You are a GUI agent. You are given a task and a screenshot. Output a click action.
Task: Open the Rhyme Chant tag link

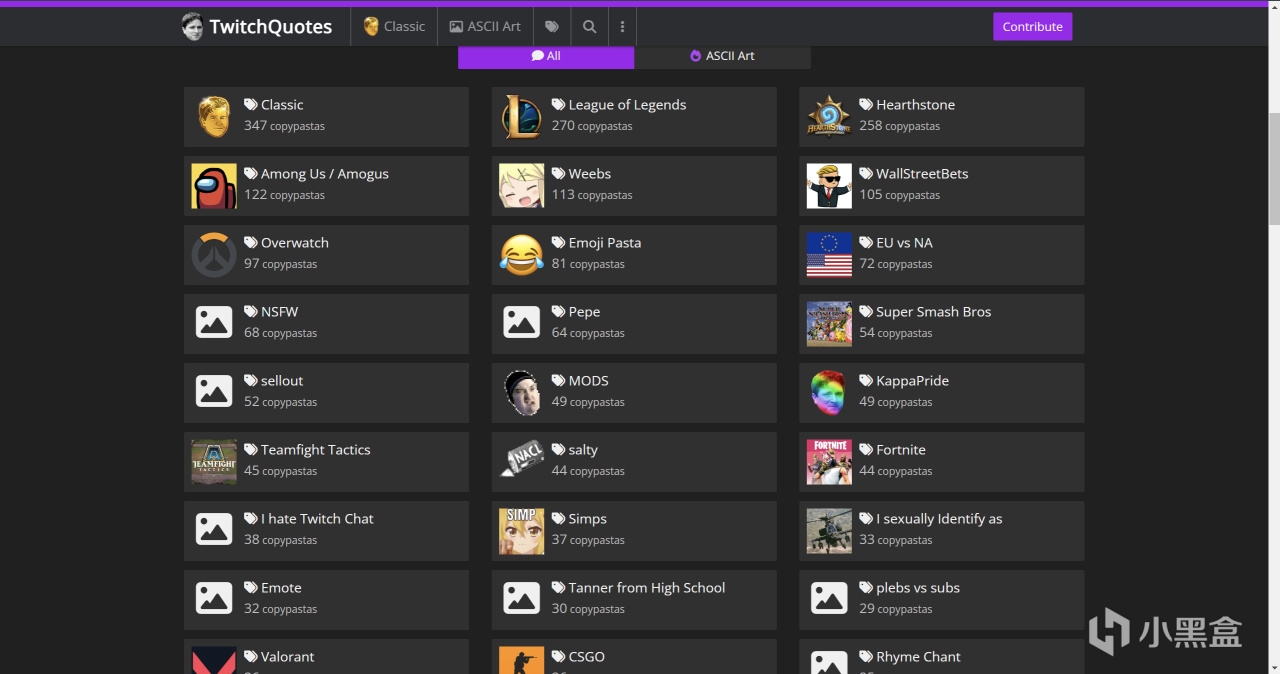coord(910,657)
